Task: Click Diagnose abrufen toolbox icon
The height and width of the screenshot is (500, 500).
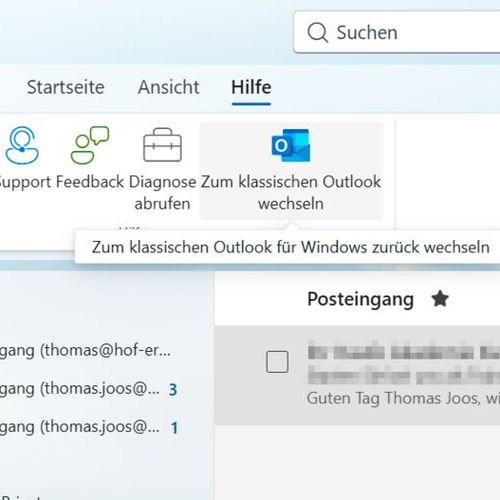Action: [x=162, y=145]
